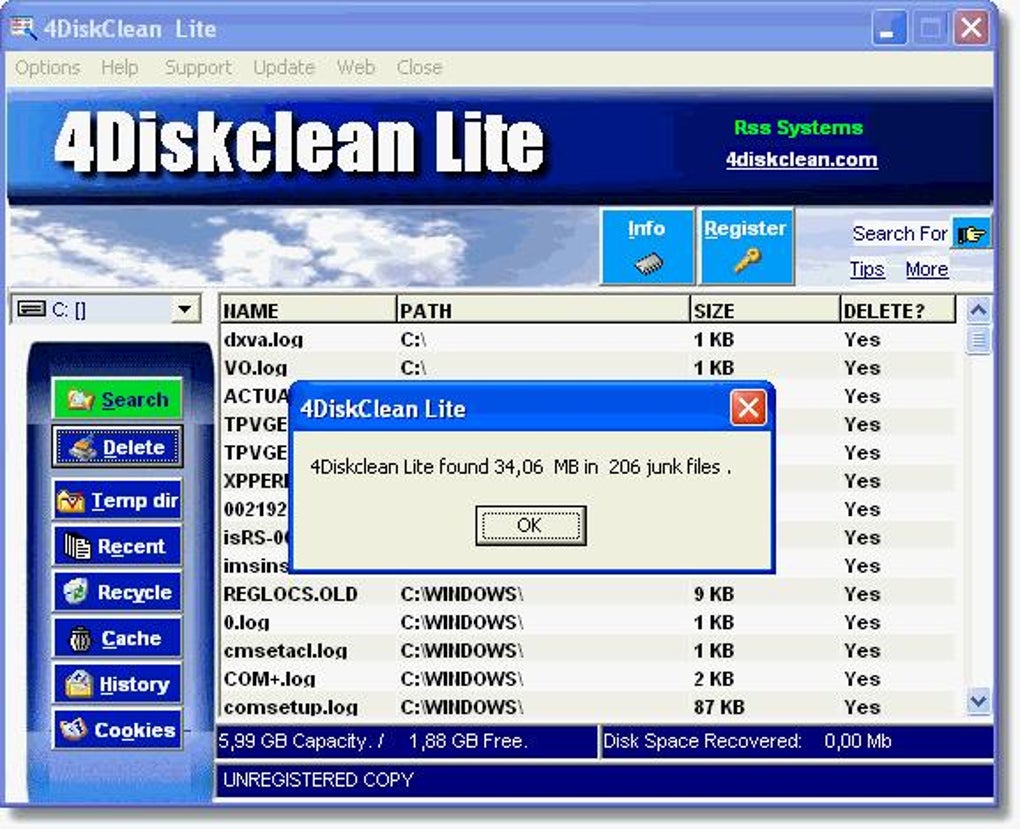Screen dimensions: 1020x829
Task: Toggle Yes for the comsetup.log row
Action: [862, 707]
